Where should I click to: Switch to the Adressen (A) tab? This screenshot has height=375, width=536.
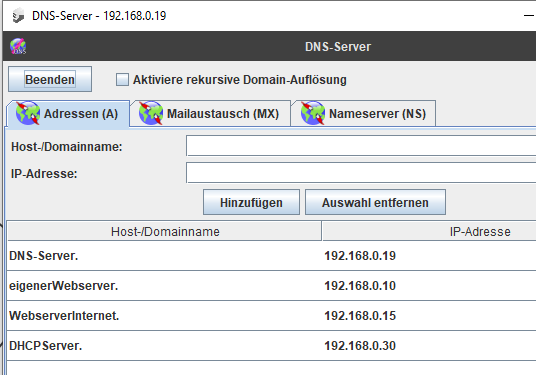pyautogui.click(x=68, y=113)
